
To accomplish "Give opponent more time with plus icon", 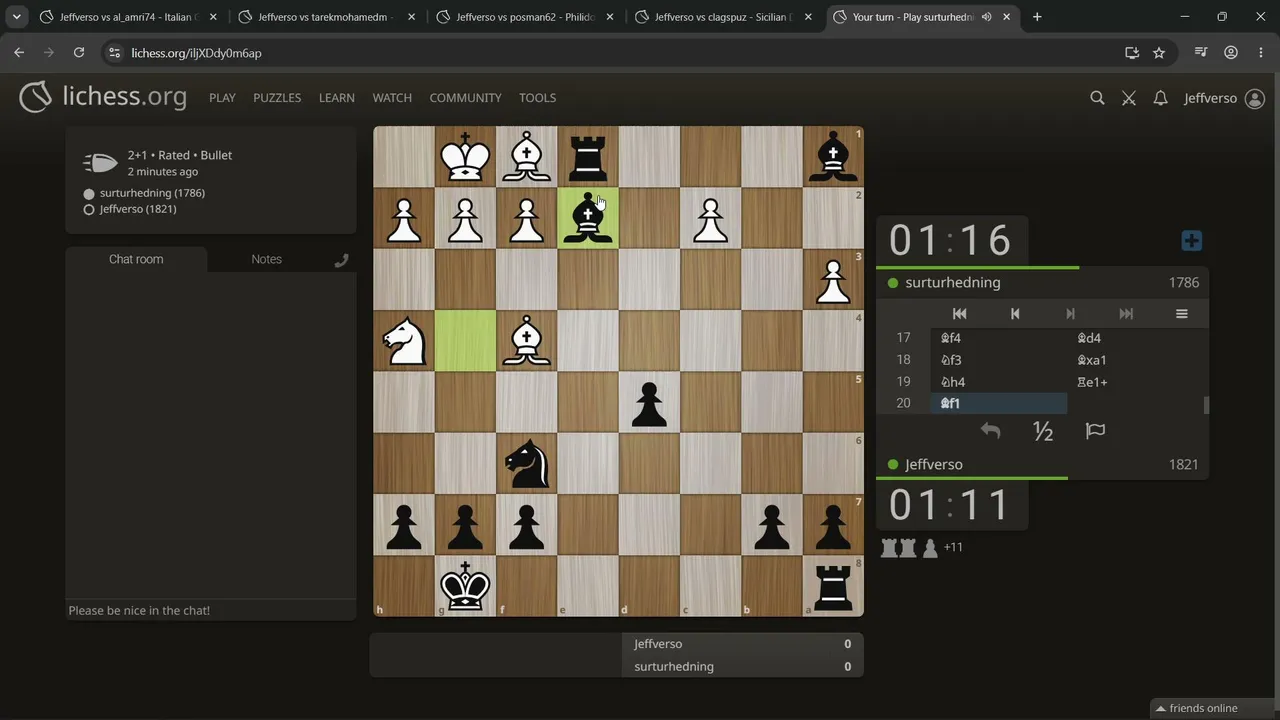I will coord(1191,241).
